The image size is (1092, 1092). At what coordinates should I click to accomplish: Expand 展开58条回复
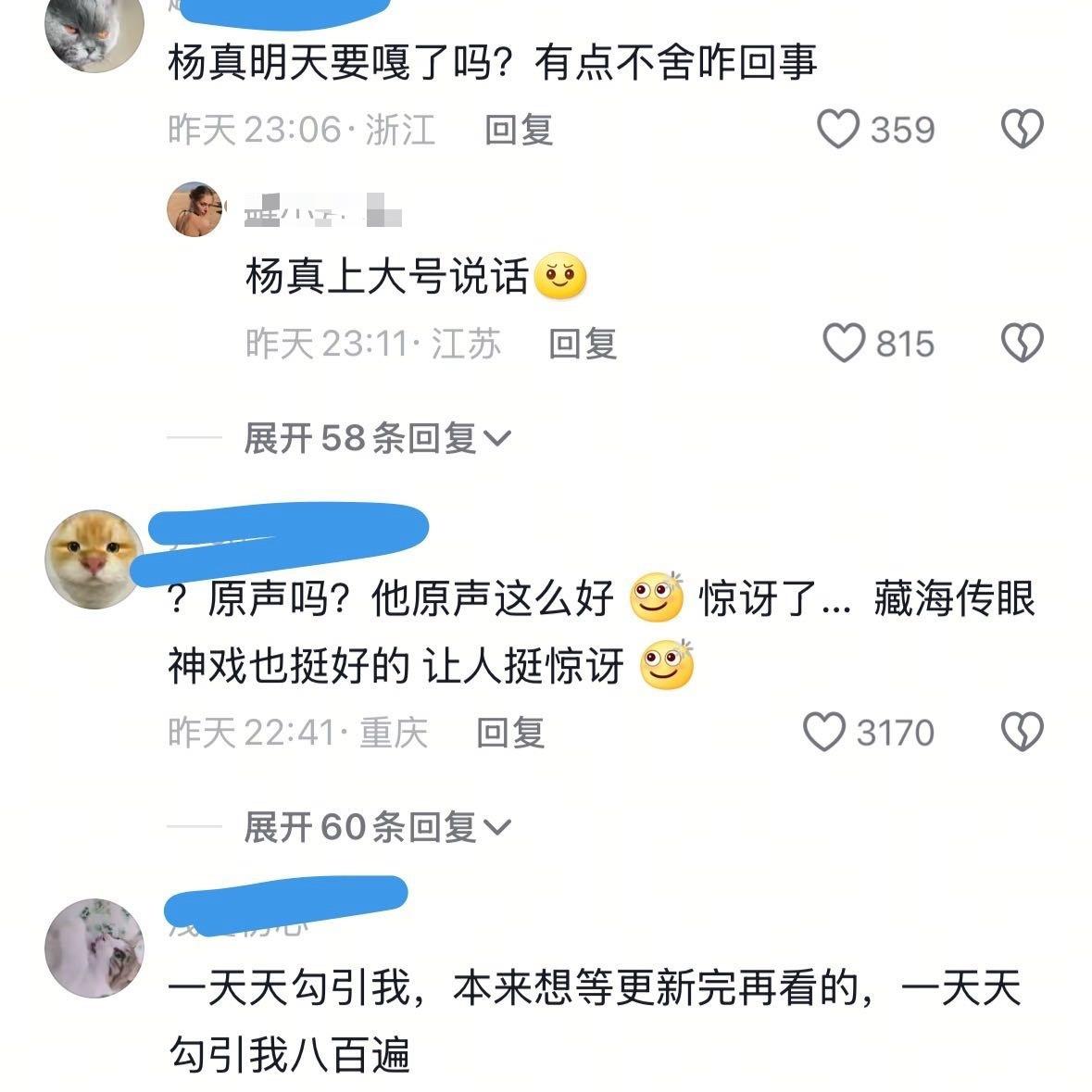378,438
